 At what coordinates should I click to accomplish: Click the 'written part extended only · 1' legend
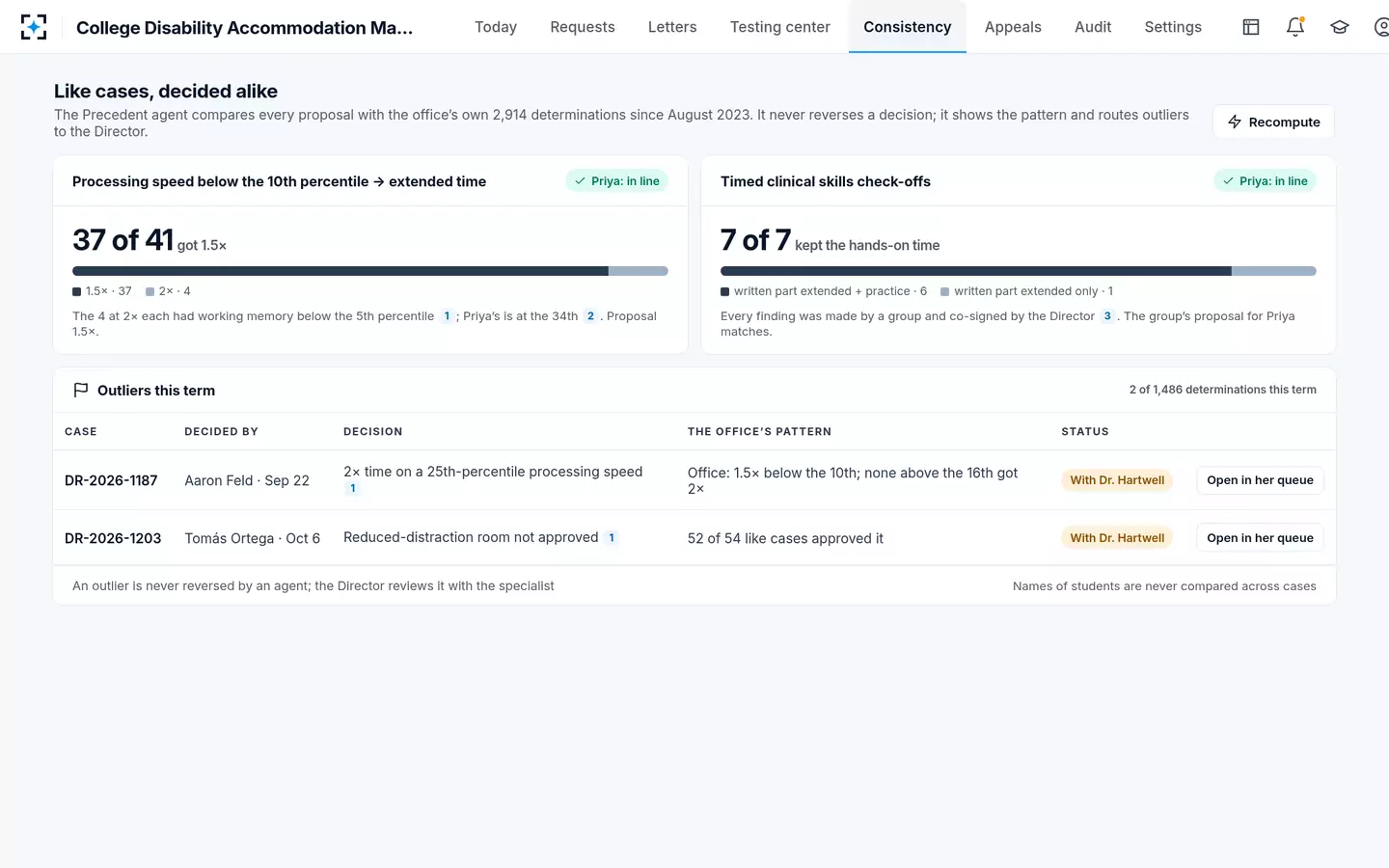1027,291
